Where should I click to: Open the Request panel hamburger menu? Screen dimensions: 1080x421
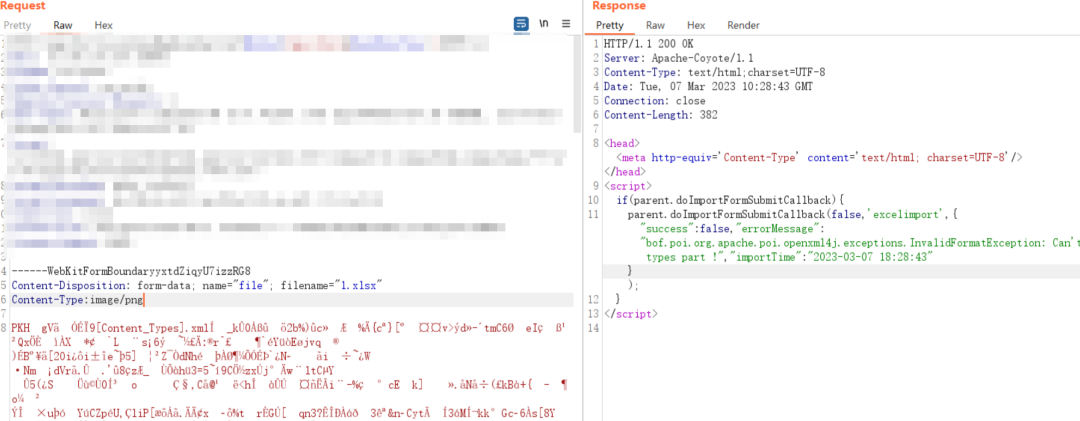point(566,23)
